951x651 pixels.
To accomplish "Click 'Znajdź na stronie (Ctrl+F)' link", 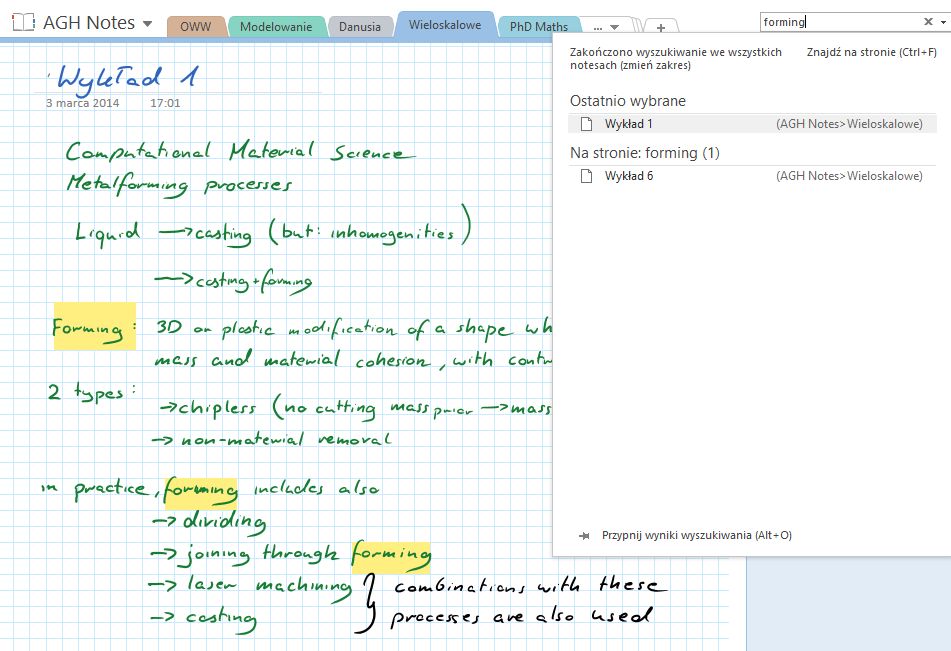I will 871,53.
